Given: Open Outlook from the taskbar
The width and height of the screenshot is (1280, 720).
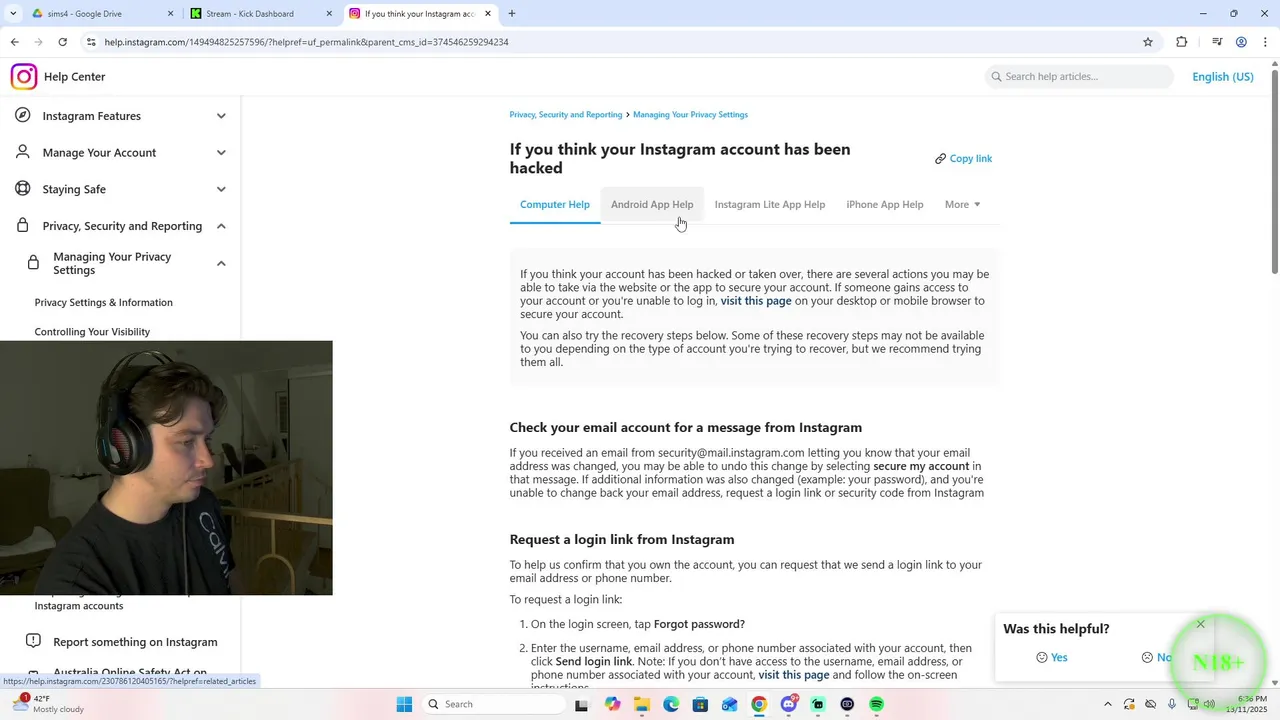Looking at the screenshot, I should pos(730,704).
